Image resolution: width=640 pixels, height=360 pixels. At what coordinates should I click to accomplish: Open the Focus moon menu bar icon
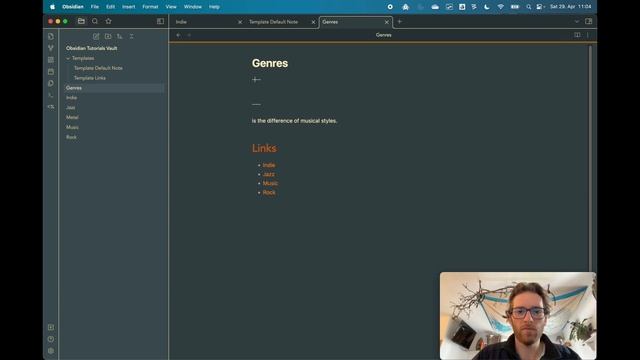point(487,7)
